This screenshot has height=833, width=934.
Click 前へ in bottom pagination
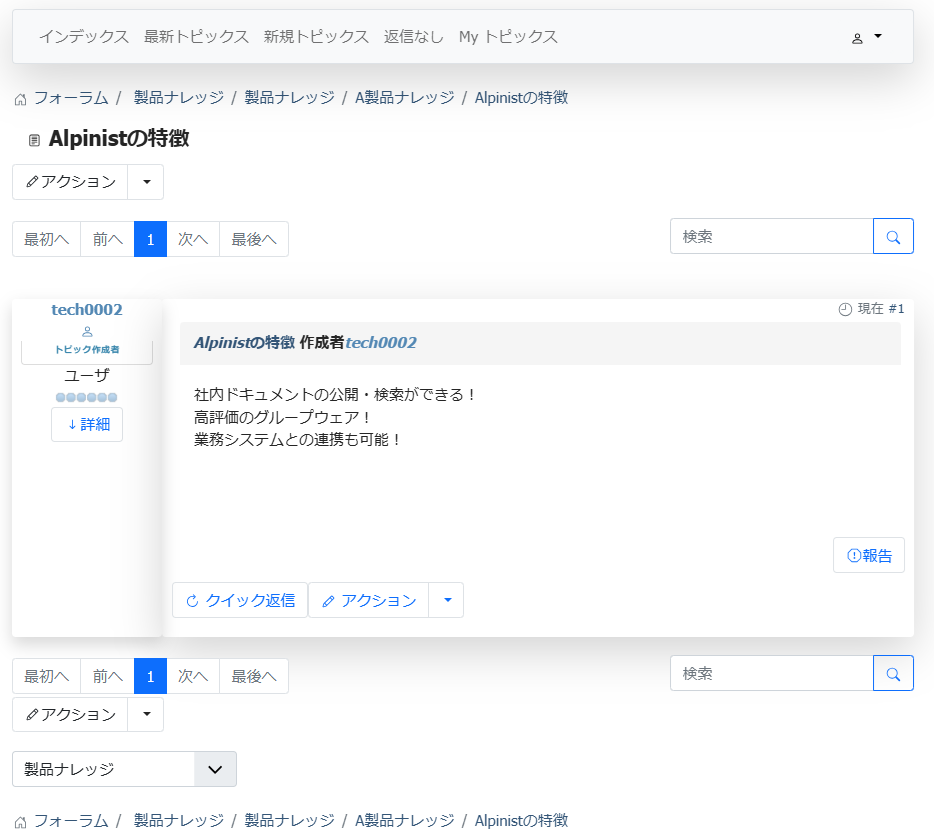tap(107, 676)
